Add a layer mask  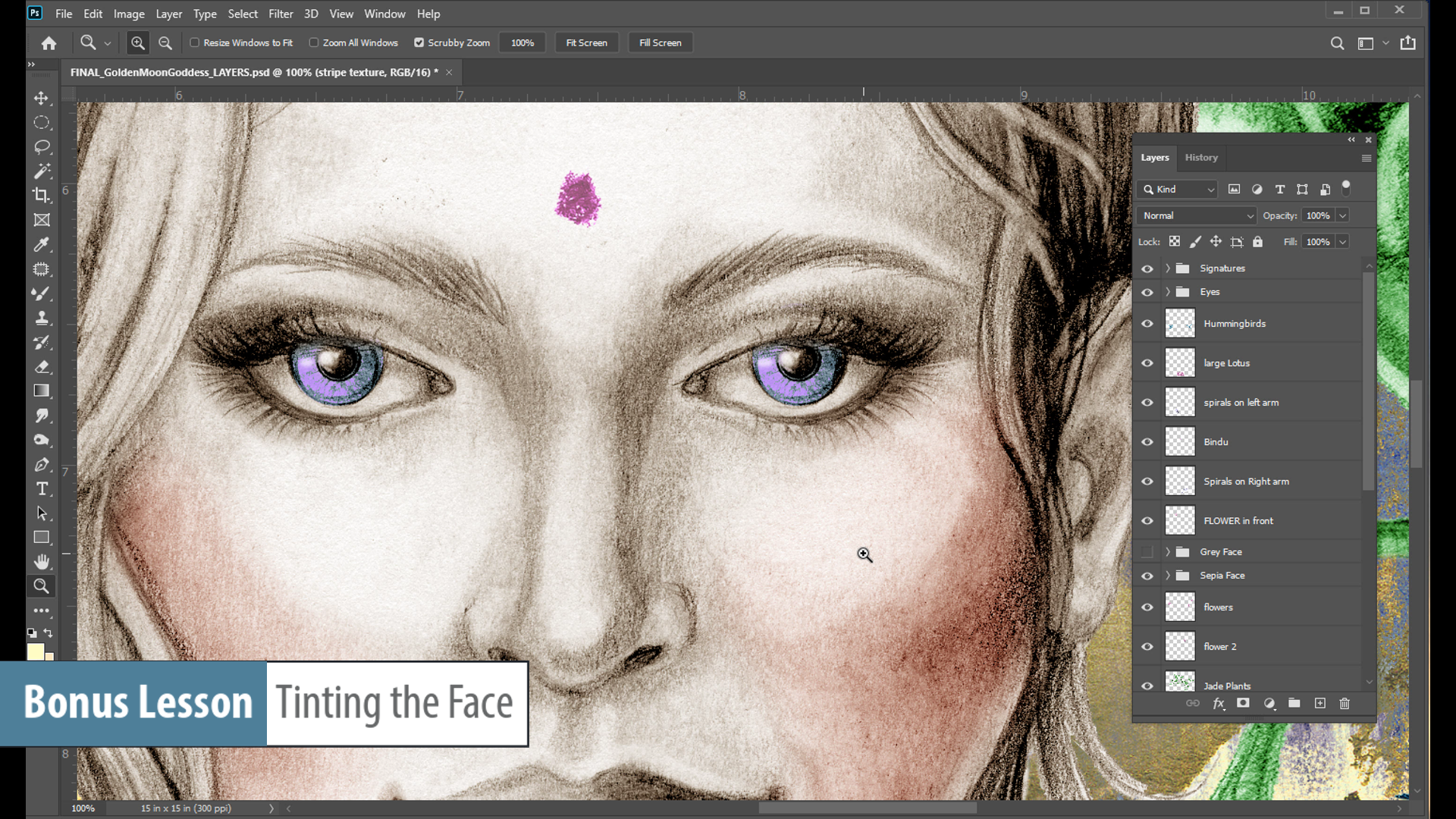(x=1243, y=704)
